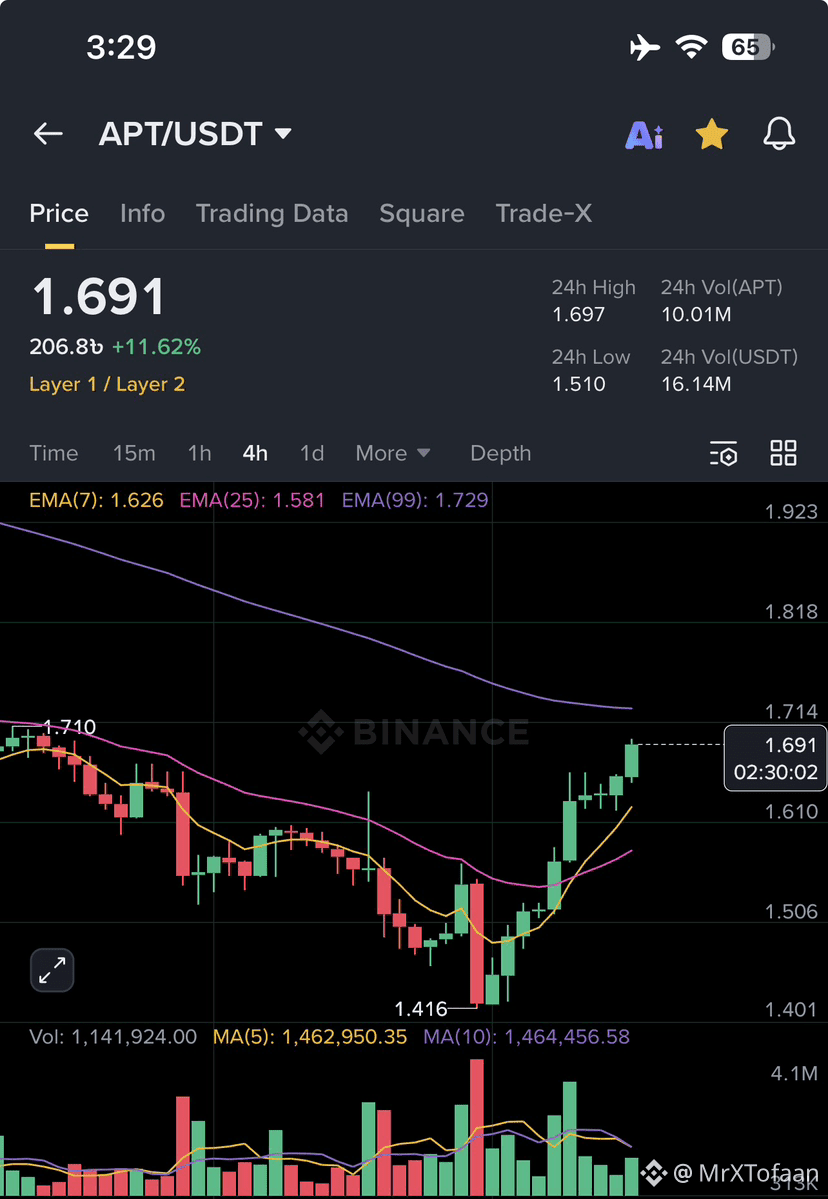Tap the latest green candlestick
The height and width of the screenshot is (1199, 828).
tap(632, 761)
